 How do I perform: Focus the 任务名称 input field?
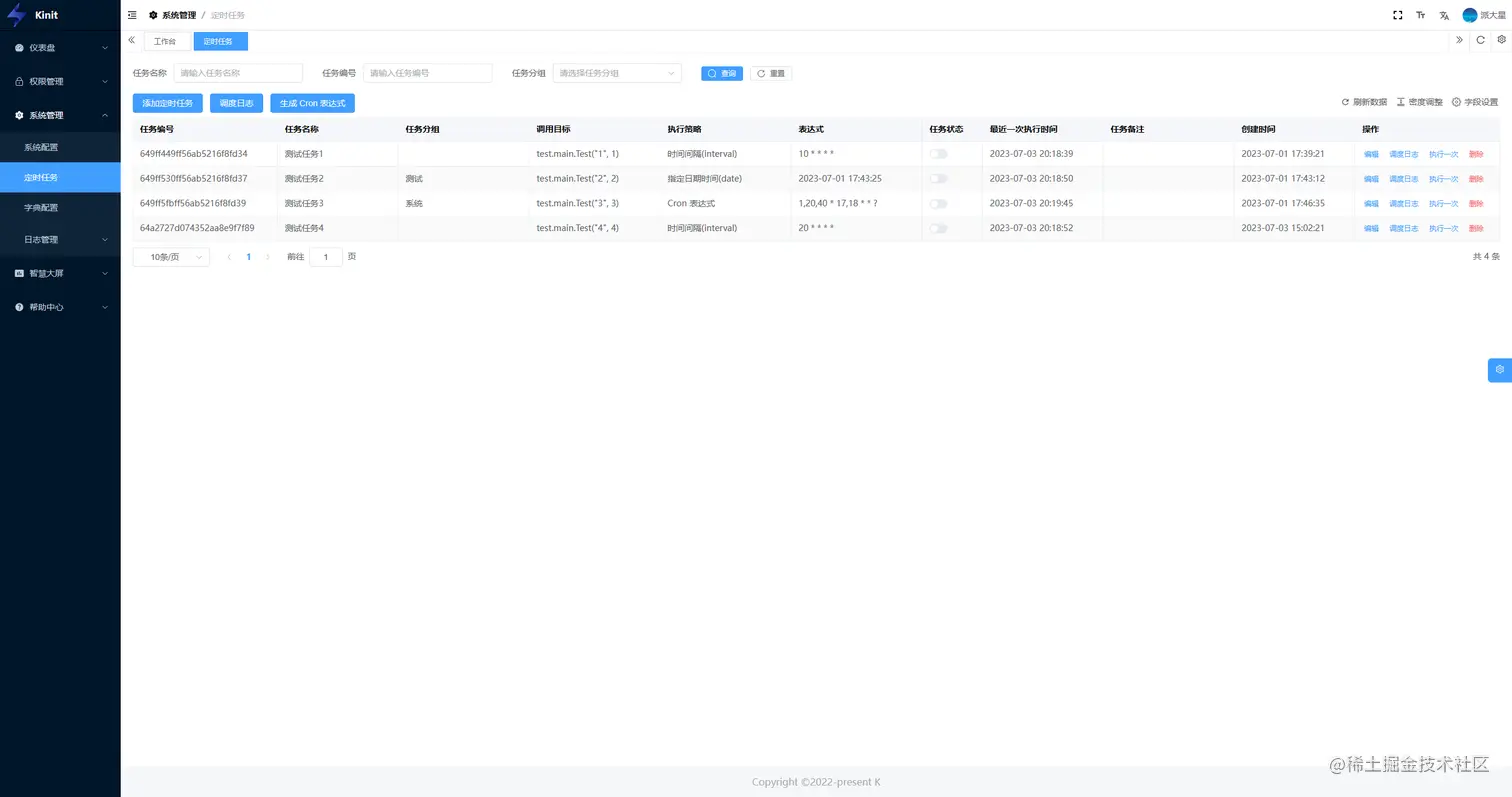click(x=238, y=73)
